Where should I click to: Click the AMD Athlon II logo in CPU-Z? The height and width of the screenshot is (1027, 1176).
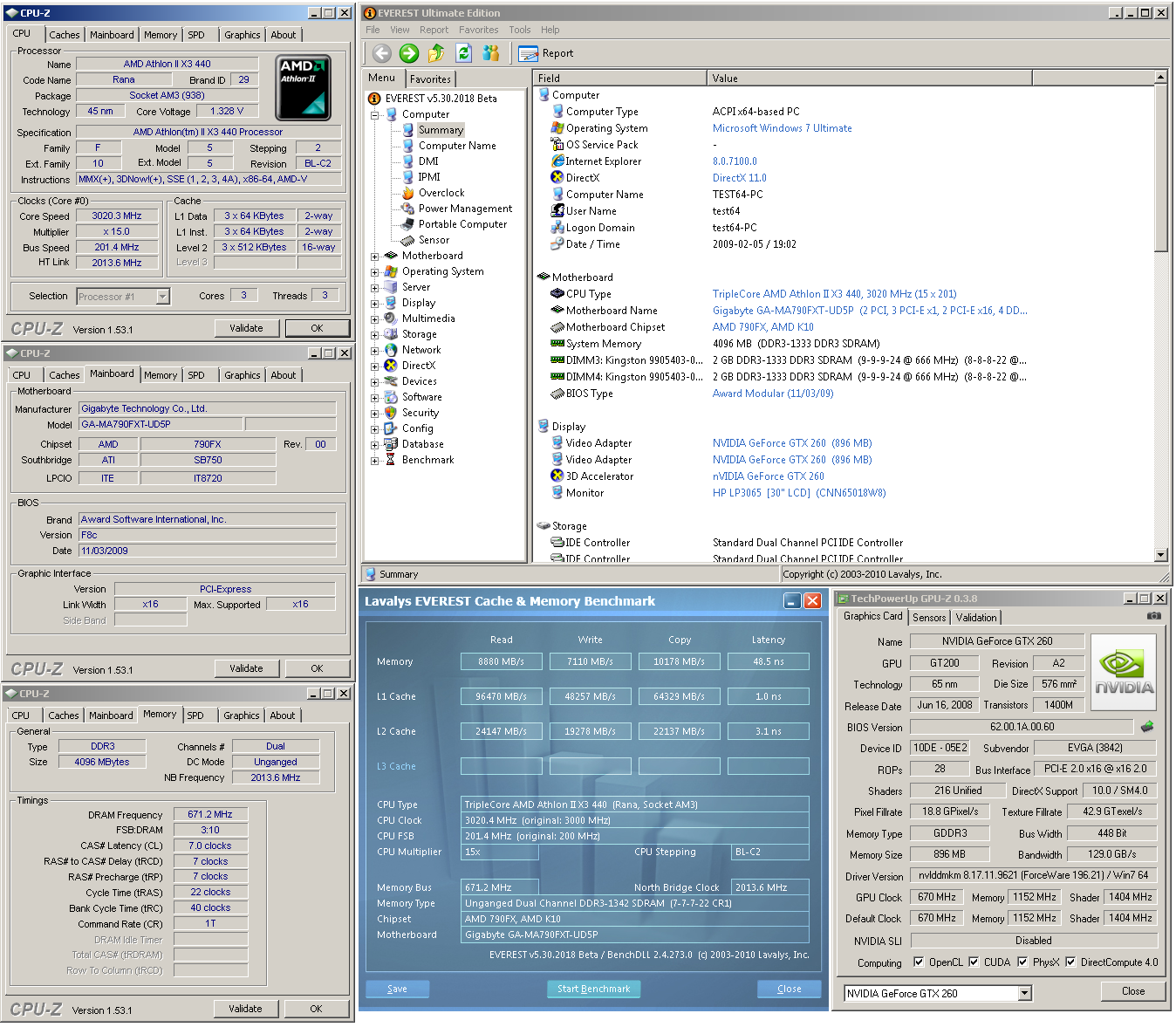tap(303, 87)
